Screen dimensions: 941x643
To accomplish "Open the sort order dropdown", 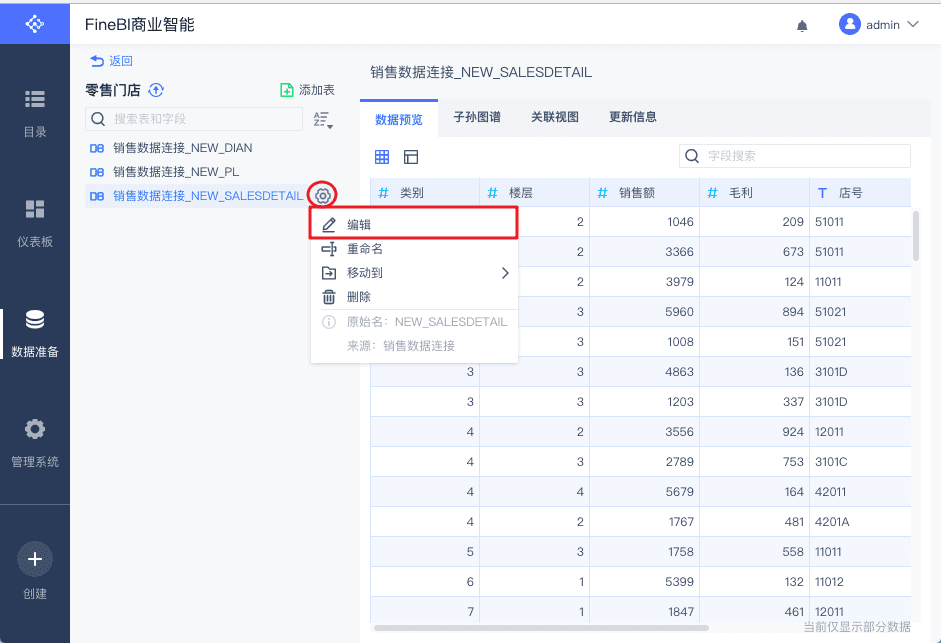I will tap(322, 120).
